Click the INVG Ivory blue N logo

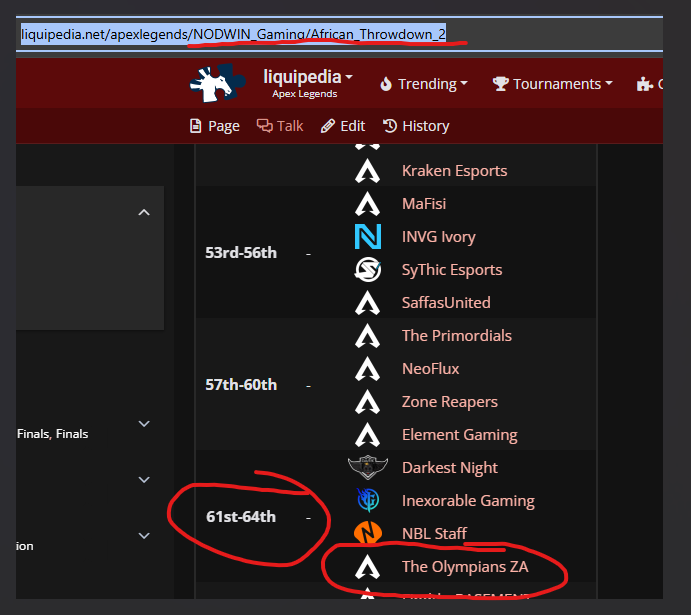368,237
